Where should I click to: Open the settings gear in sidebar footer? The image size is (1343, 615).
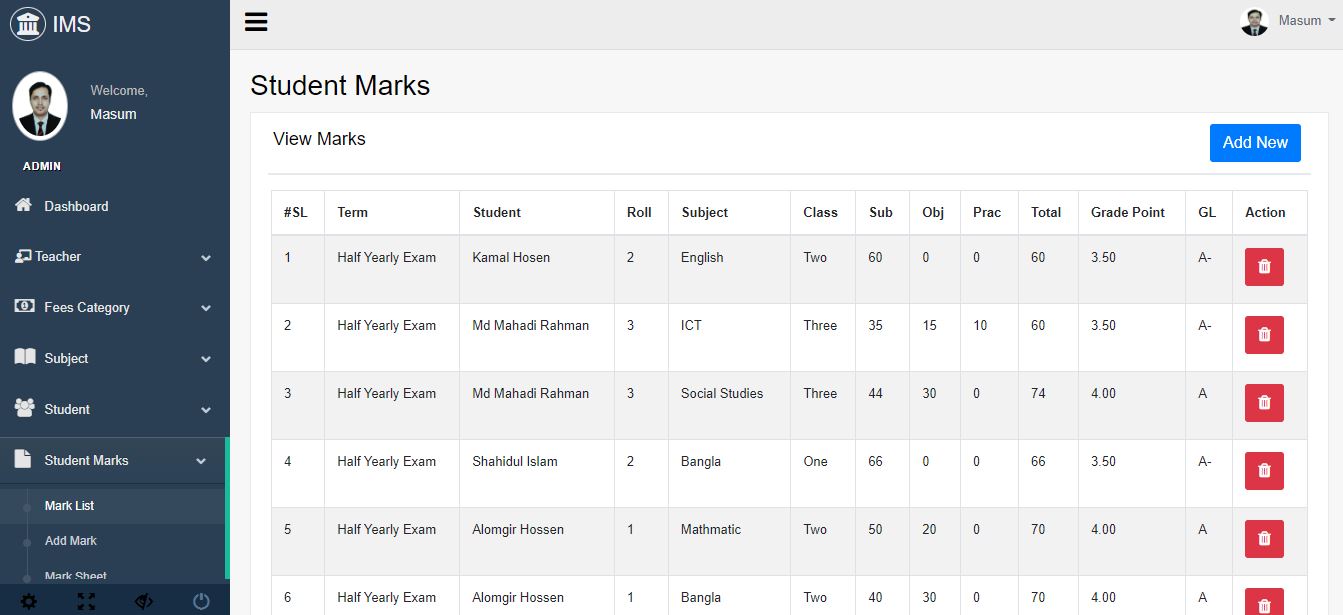pos(29,601)
